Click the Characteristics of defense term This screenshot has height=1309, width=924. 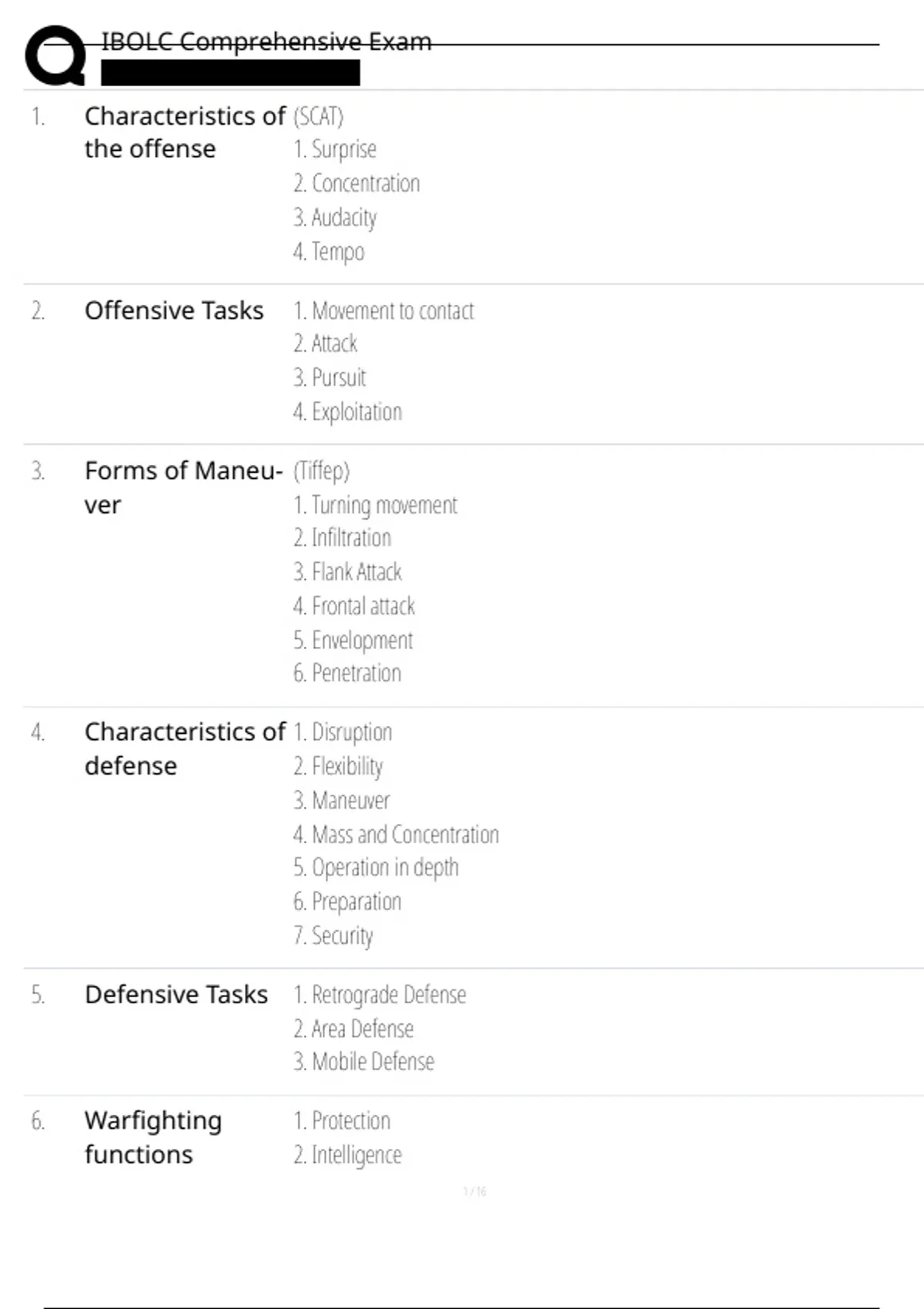185,748
